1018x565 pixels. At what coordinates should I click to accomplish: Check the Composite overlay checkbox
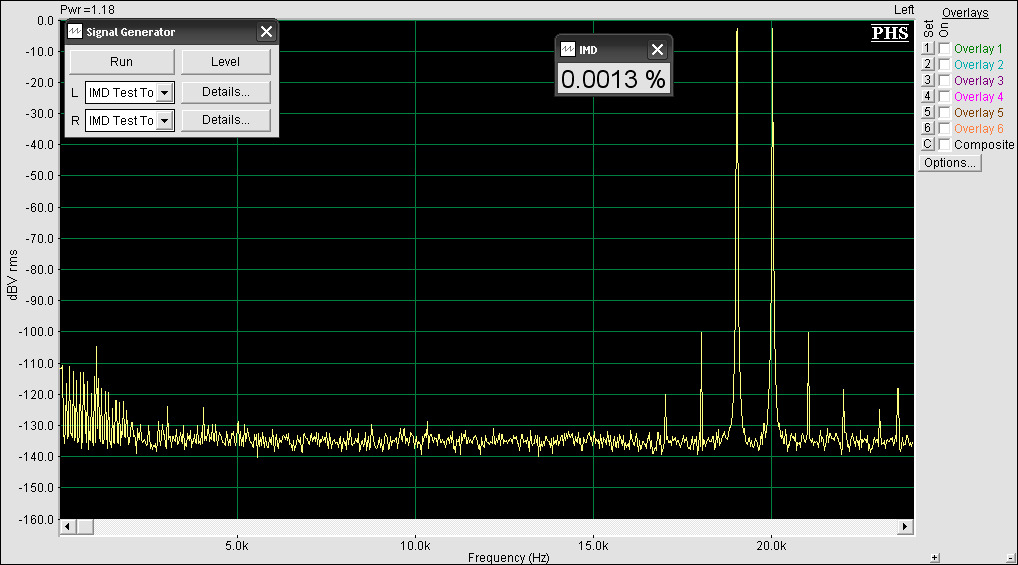click(x=944, y=145)
